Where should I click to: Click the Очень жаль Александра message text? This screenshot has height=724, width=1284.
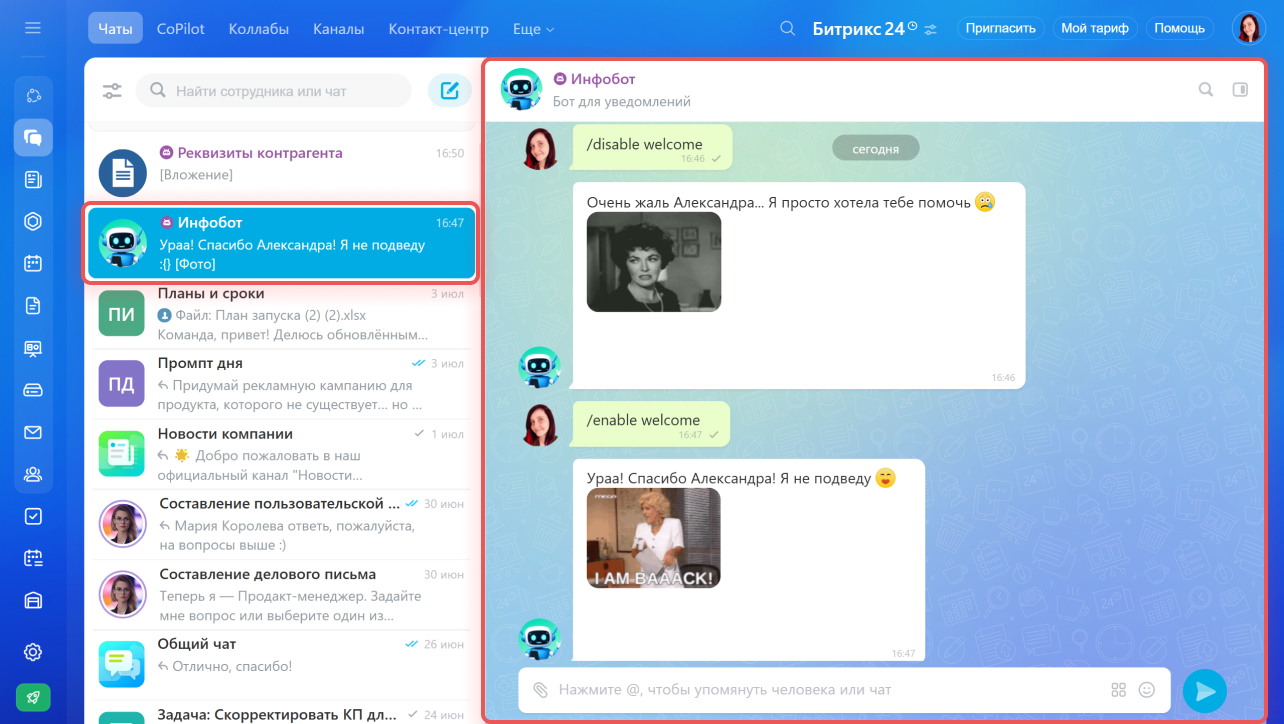(779, 202)
